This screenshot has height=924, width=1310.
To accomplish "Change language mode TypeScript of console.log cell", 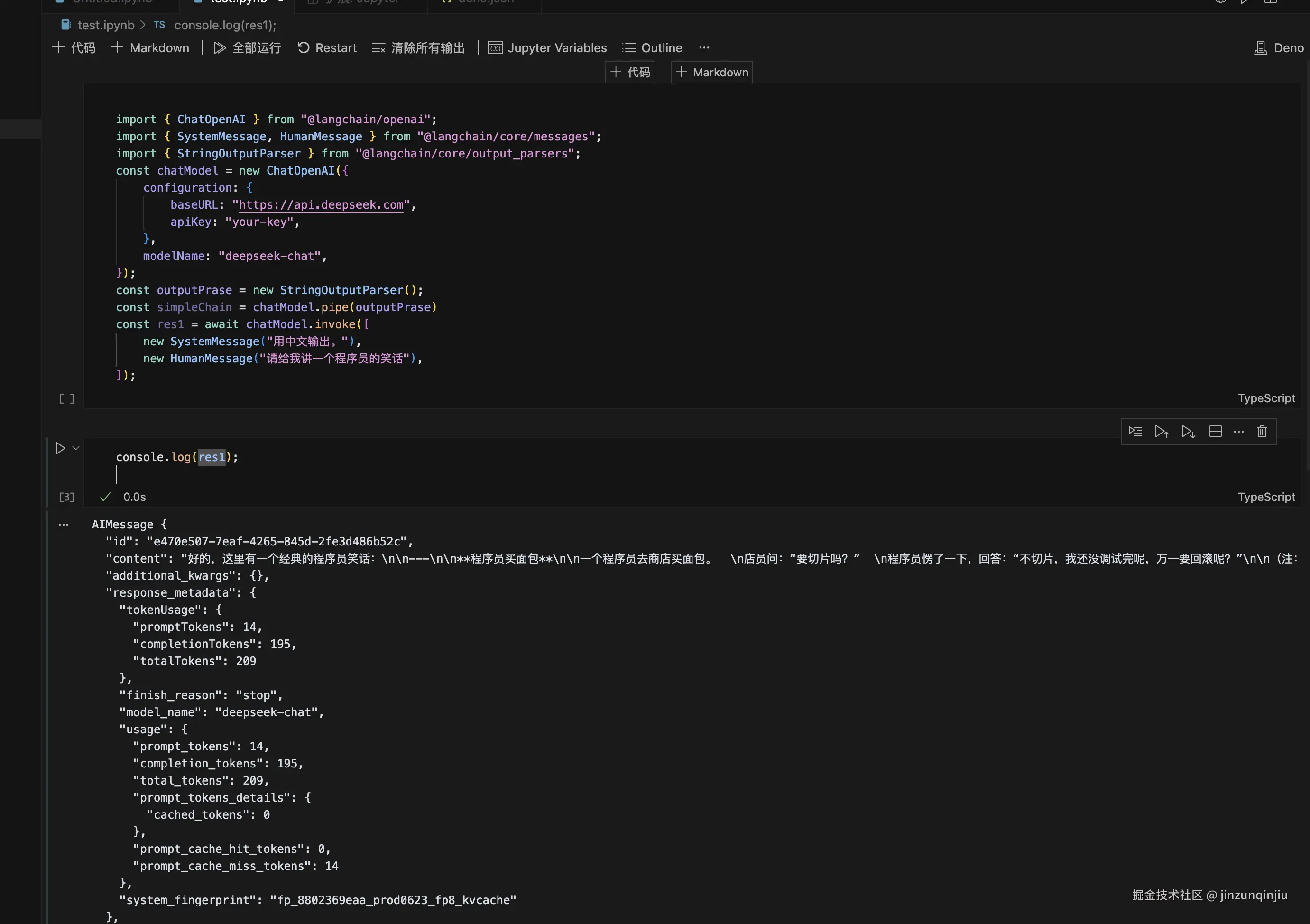I will (x=1266, y=497).
